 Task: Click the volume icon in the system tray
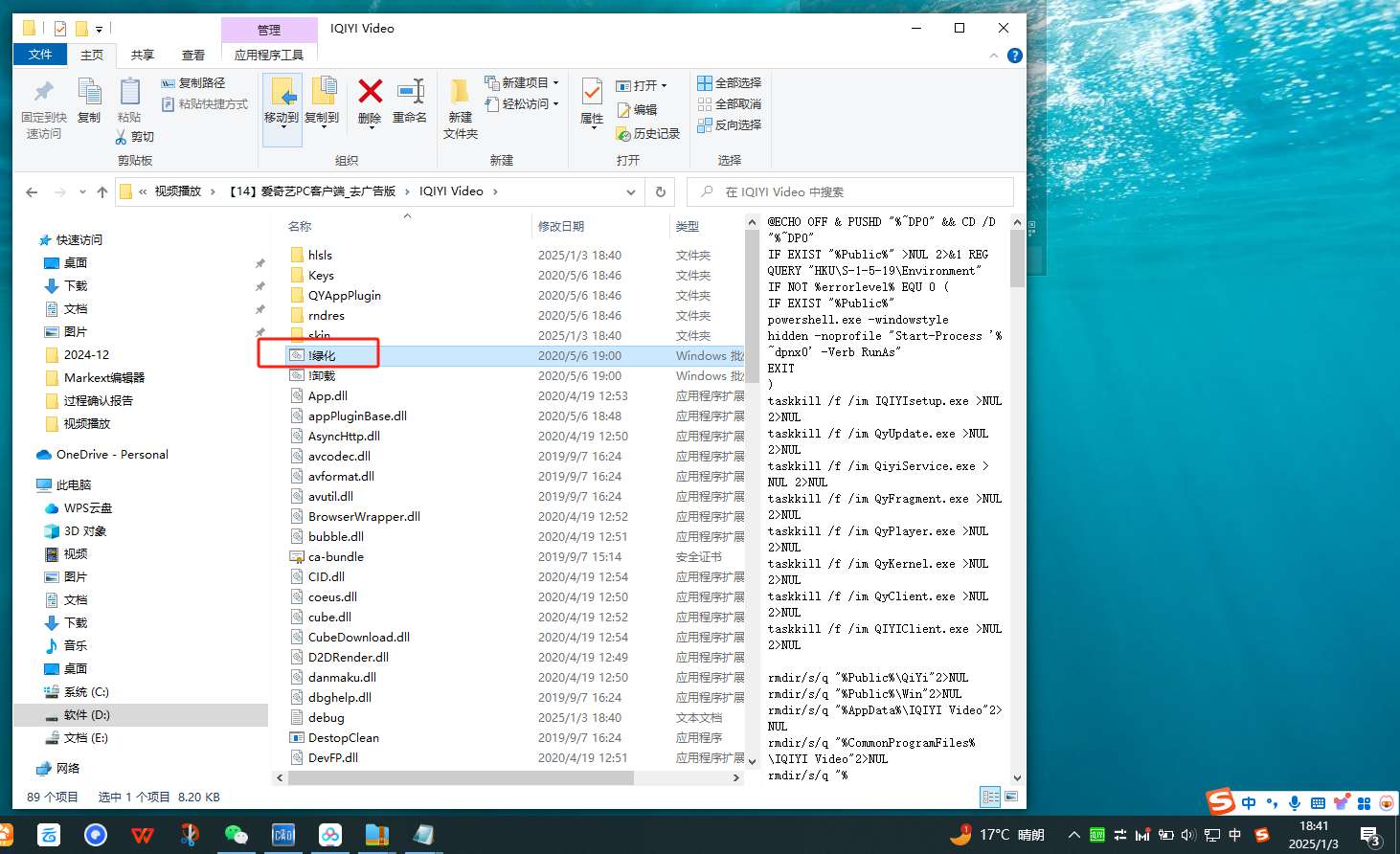pos(1188,835)
